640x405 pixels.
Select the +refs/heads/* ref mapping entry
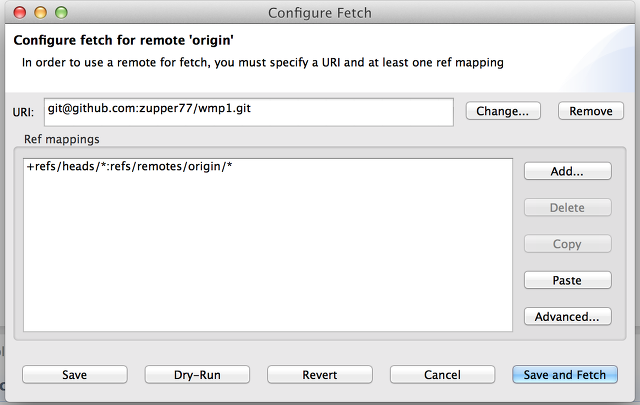pyautogui.click(x=129, y=167)
